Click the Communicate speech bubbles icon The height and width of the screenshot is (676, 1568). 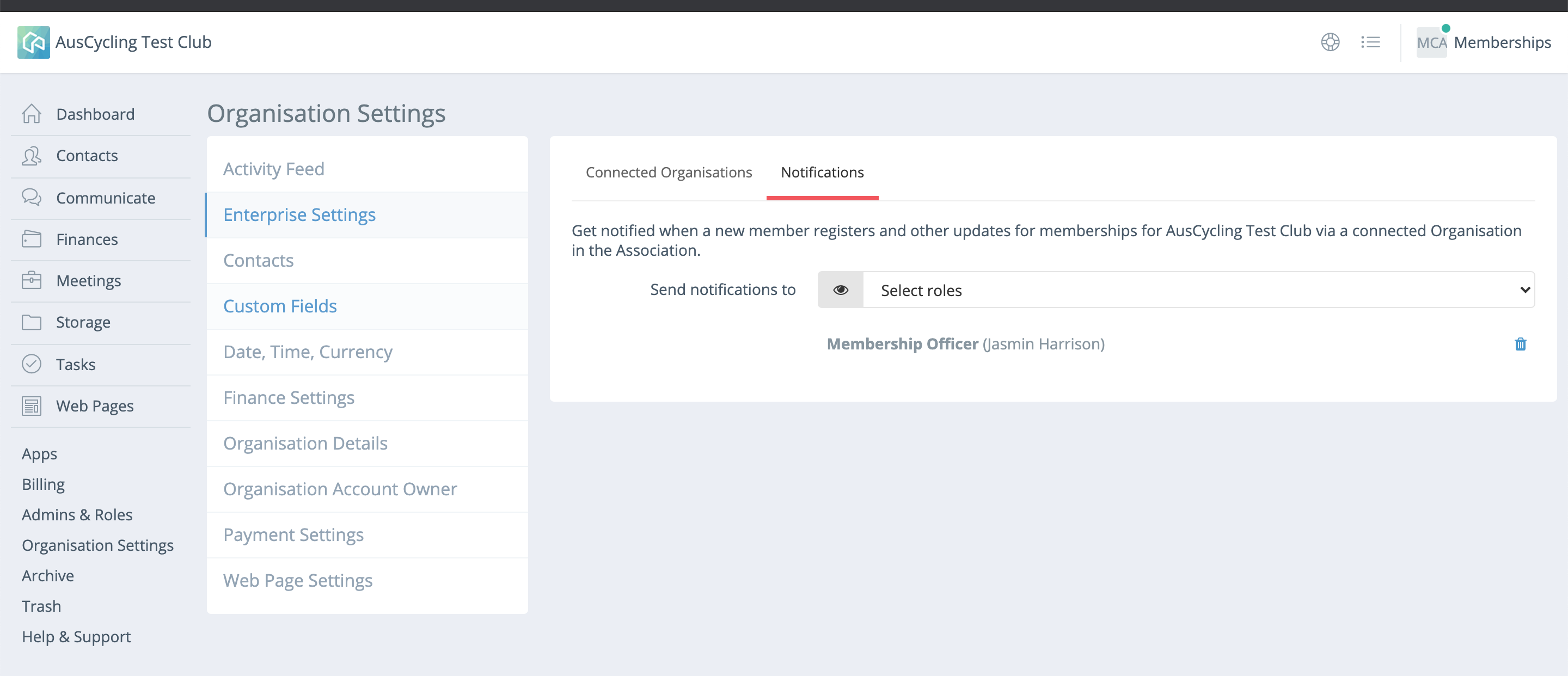coord(32,197)
